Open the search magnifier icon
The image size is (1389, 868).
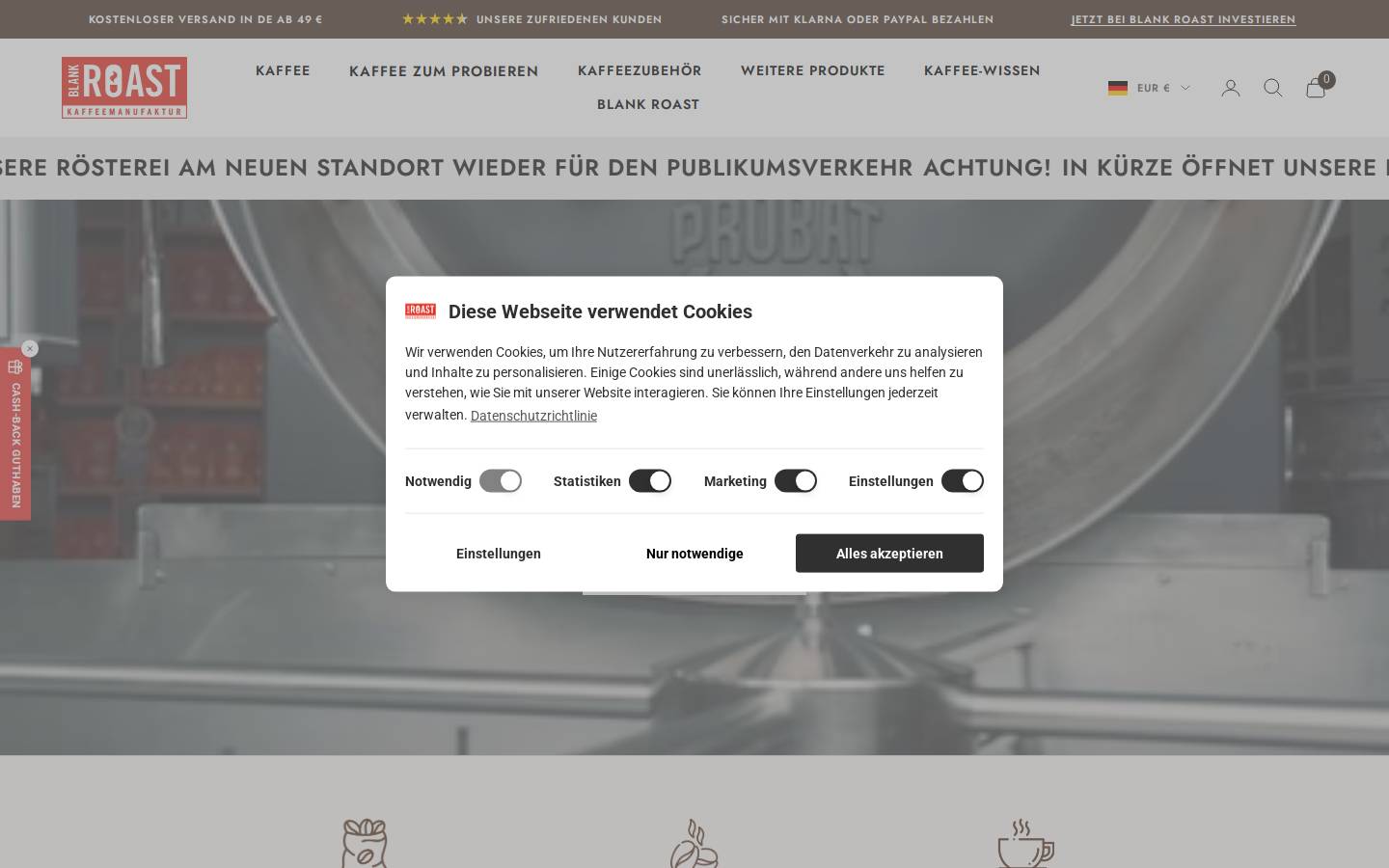click(x=1273, y=88)
